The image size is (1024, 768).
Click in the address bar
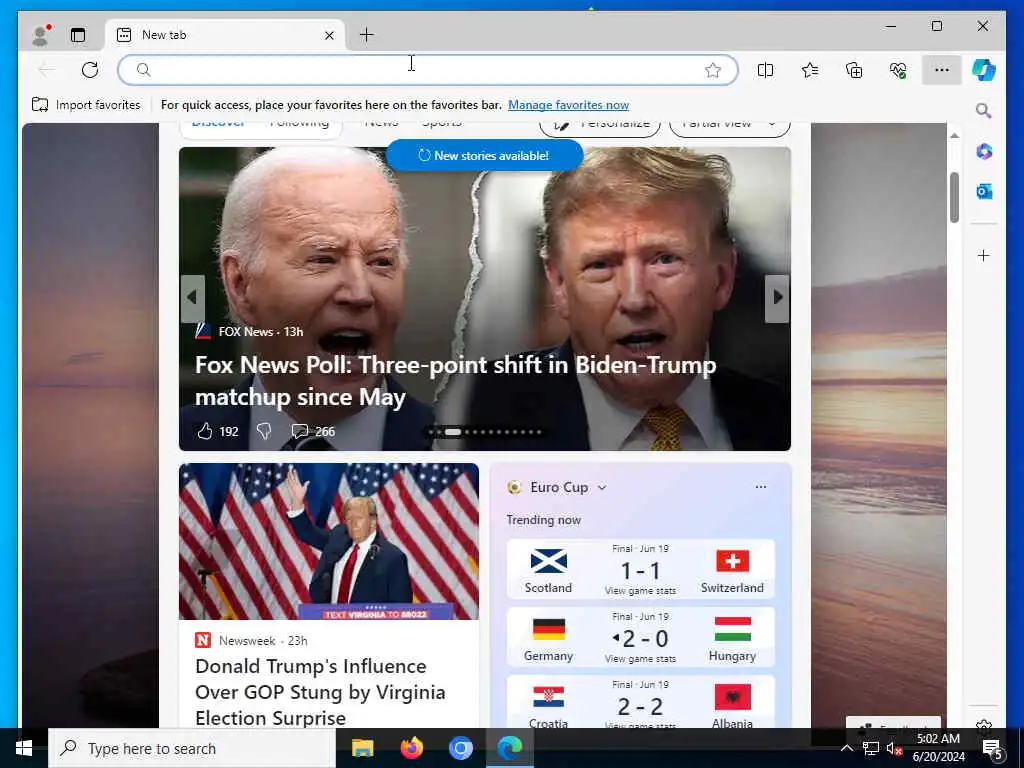click(x=428, y=70)
